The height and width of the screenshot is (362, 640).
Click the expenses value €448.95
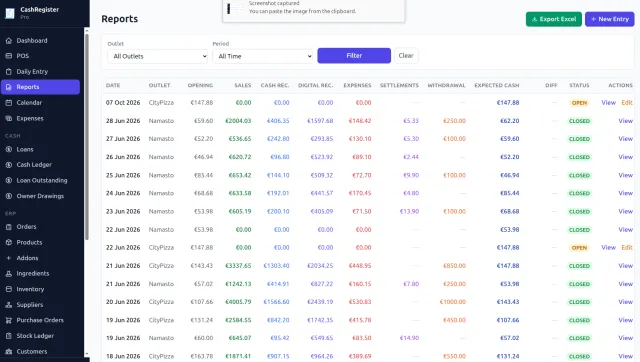tap(360, 266)
